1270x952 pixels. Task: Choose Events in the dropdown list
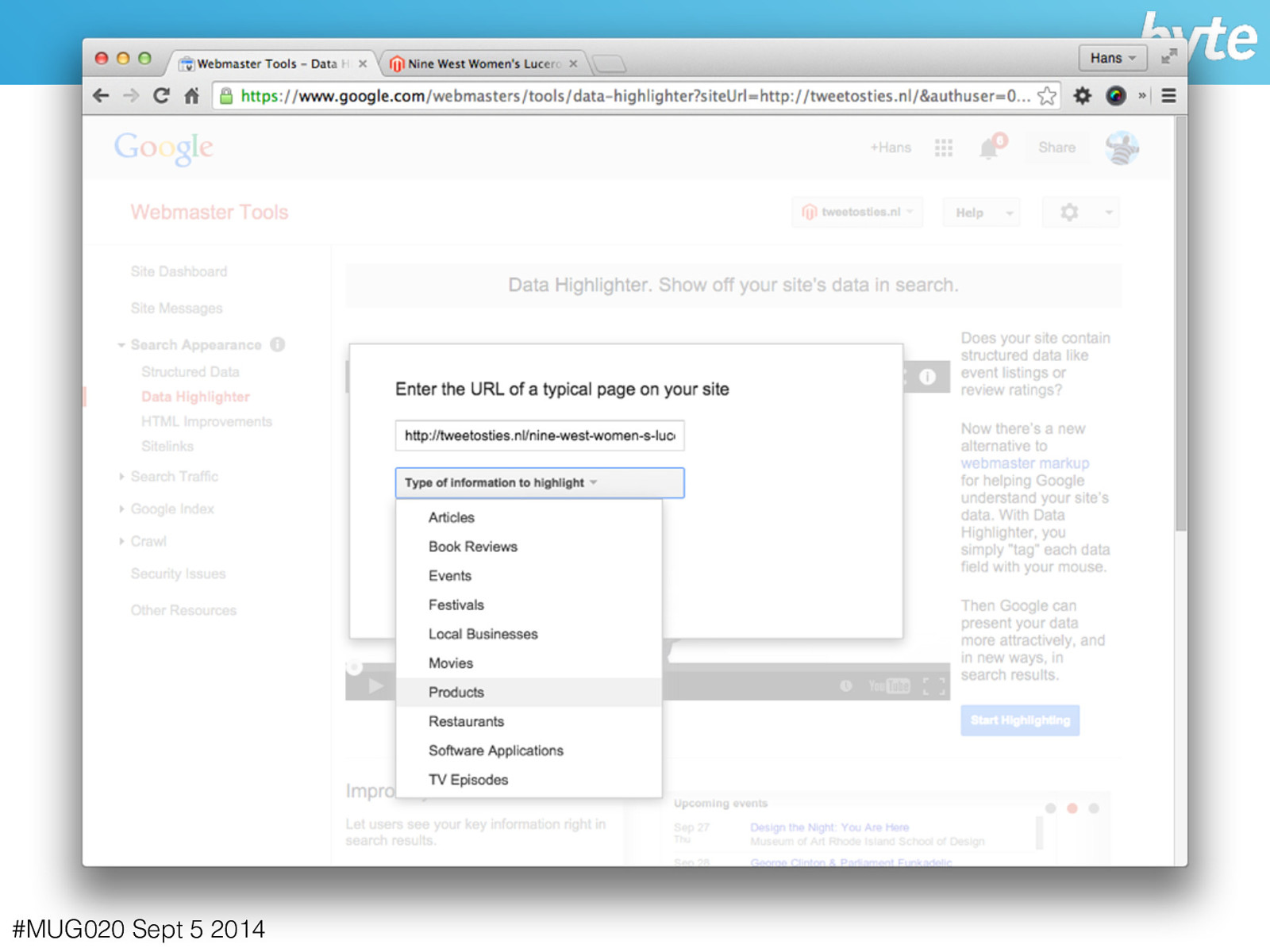529,576
